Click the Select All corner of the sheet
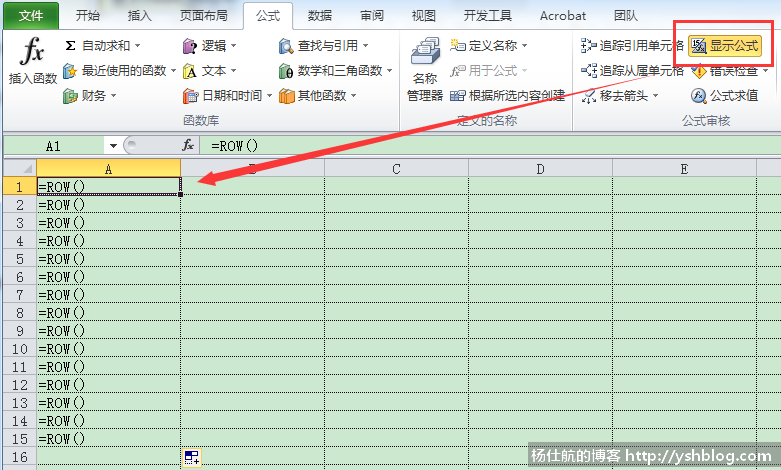Viewport: 781px width, 470px height. pyautogui.click(x=20, y=168)
